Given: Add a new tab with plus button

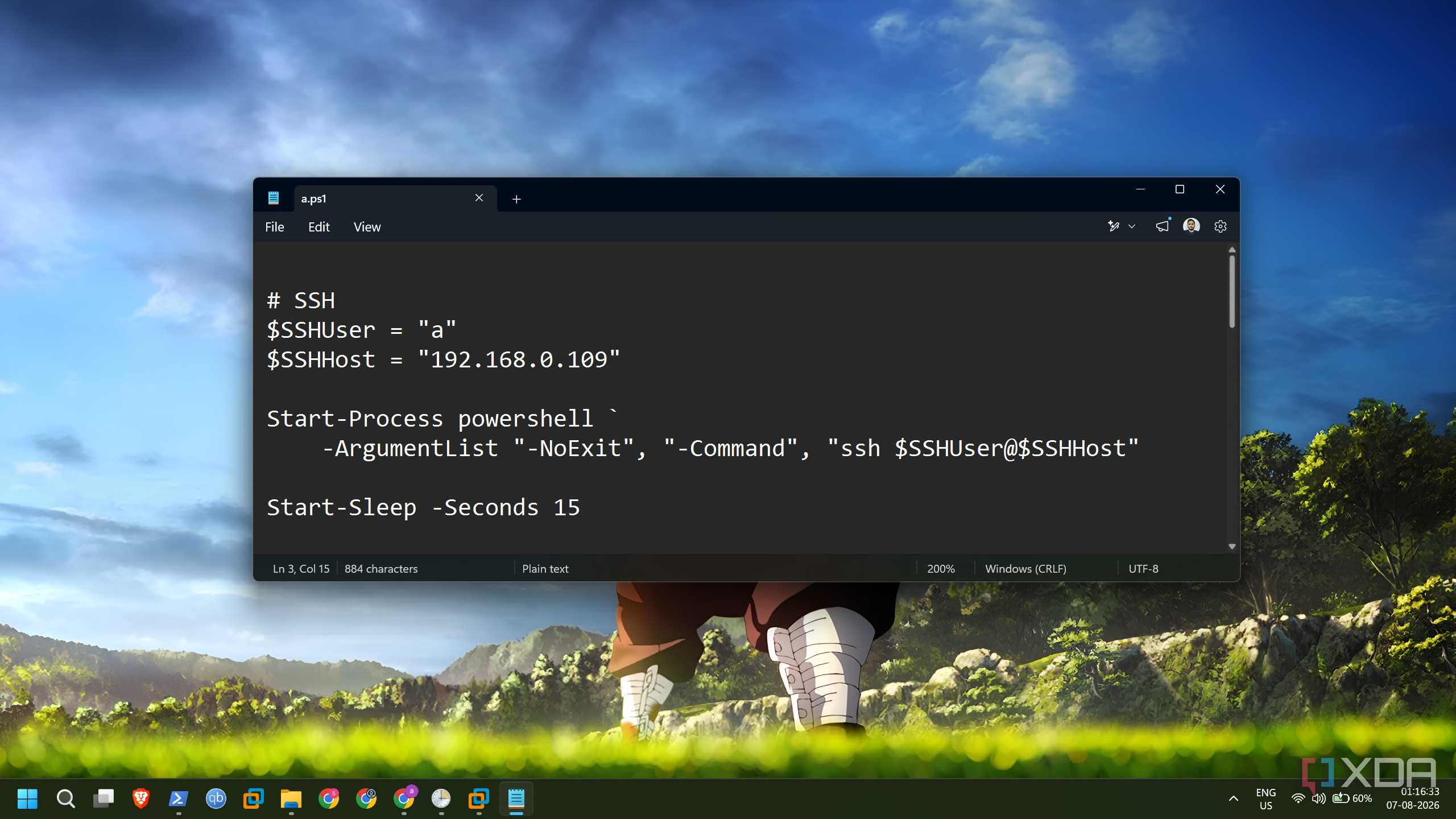Looking at the screenshot, I should tap(516, 198).
